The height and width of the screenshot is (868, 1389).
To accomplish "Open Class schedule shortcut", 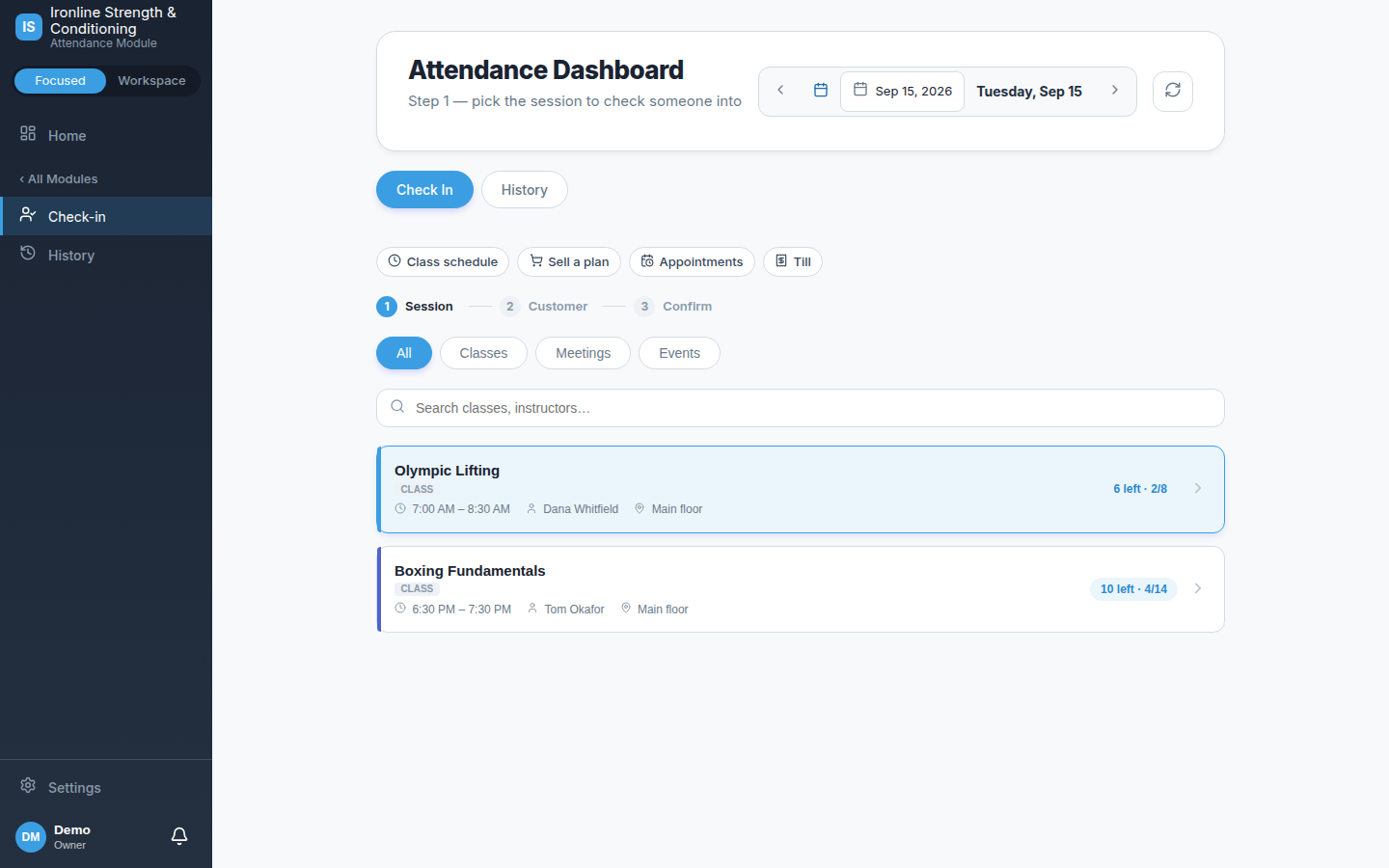I will coord(443,261).
